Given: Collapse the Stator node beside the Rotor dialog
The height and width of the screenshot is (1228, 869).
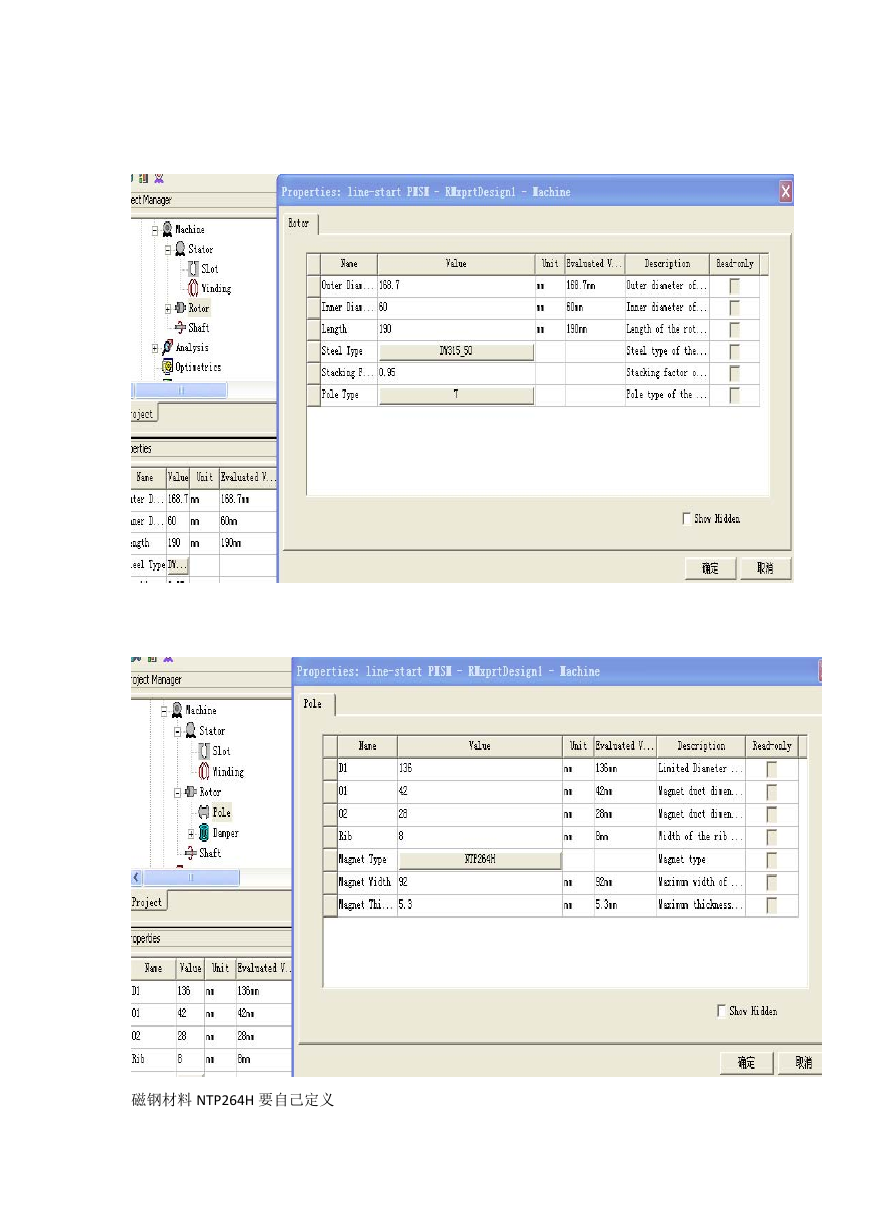Looking at the screenshot, I should click(x=168, y=249).
